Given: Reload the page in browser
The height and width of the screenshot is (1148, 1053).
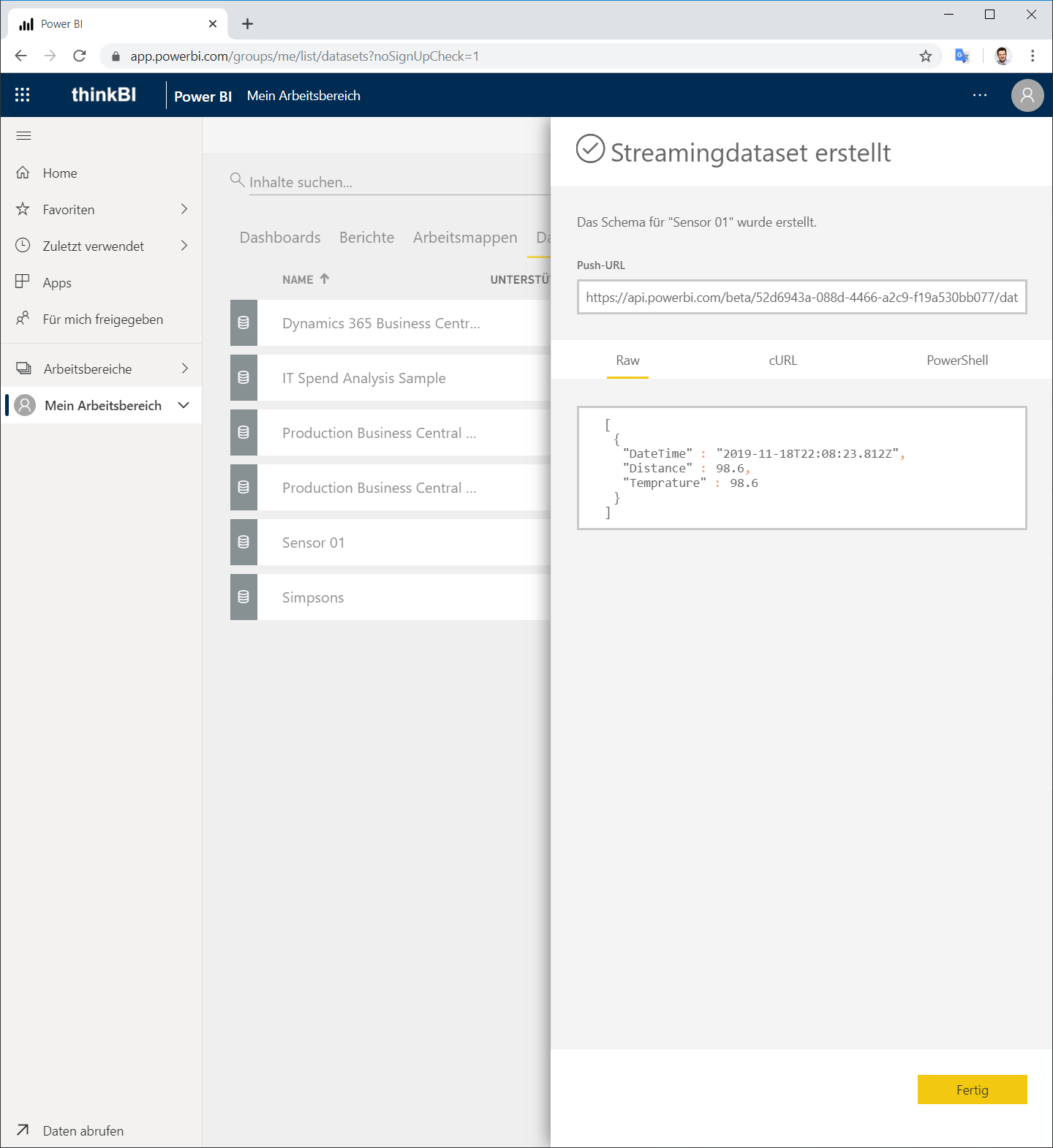Looking at the screenshot, I should 80,56.
